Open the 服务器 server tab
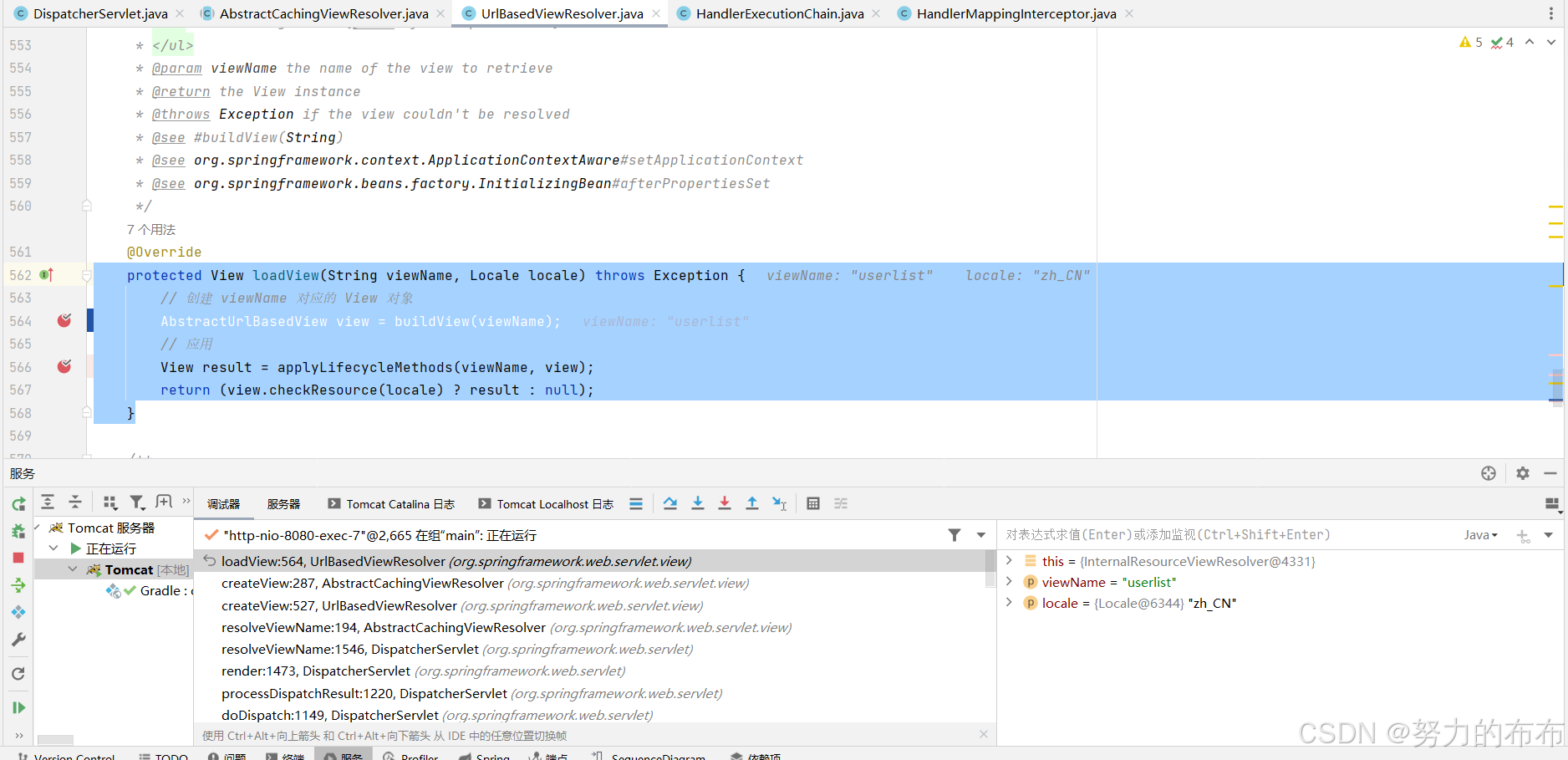Viewport: 1568px width, 760px height. click(284, 504)
